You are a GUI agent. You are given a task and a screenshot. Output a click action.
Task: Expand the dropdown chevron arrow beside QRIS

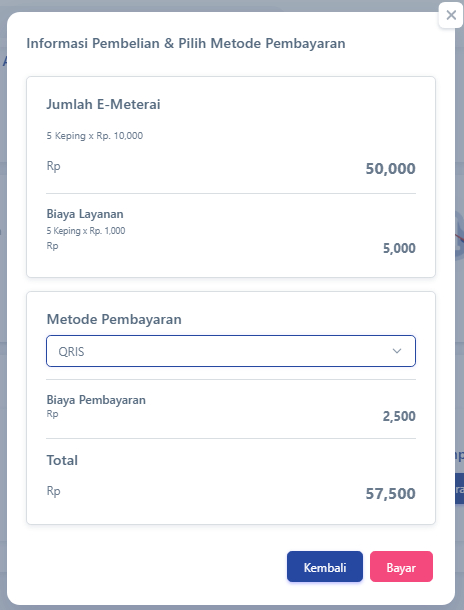coord(397,351)
